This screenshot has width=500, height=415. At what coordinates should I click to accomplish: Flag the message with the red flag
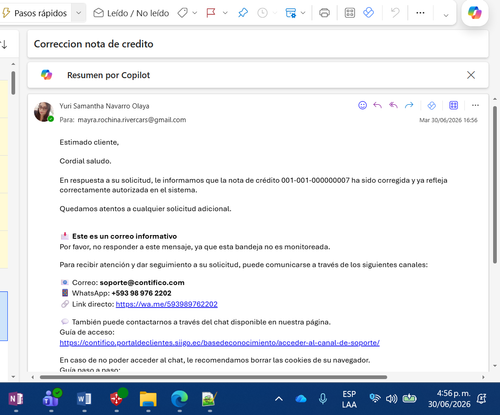pos(211,13)
